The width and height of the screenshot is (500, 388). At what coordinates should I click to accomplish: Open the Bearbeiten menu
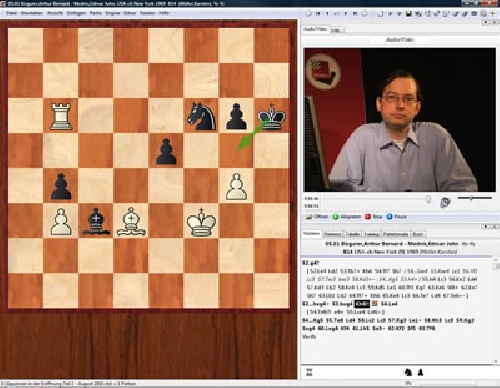tap(32, 13)
